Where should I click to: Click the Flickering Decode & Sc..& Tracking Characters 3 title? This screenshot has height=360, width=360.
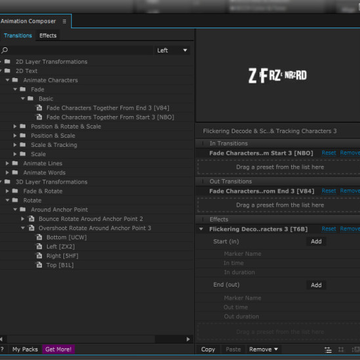[270, 131]
